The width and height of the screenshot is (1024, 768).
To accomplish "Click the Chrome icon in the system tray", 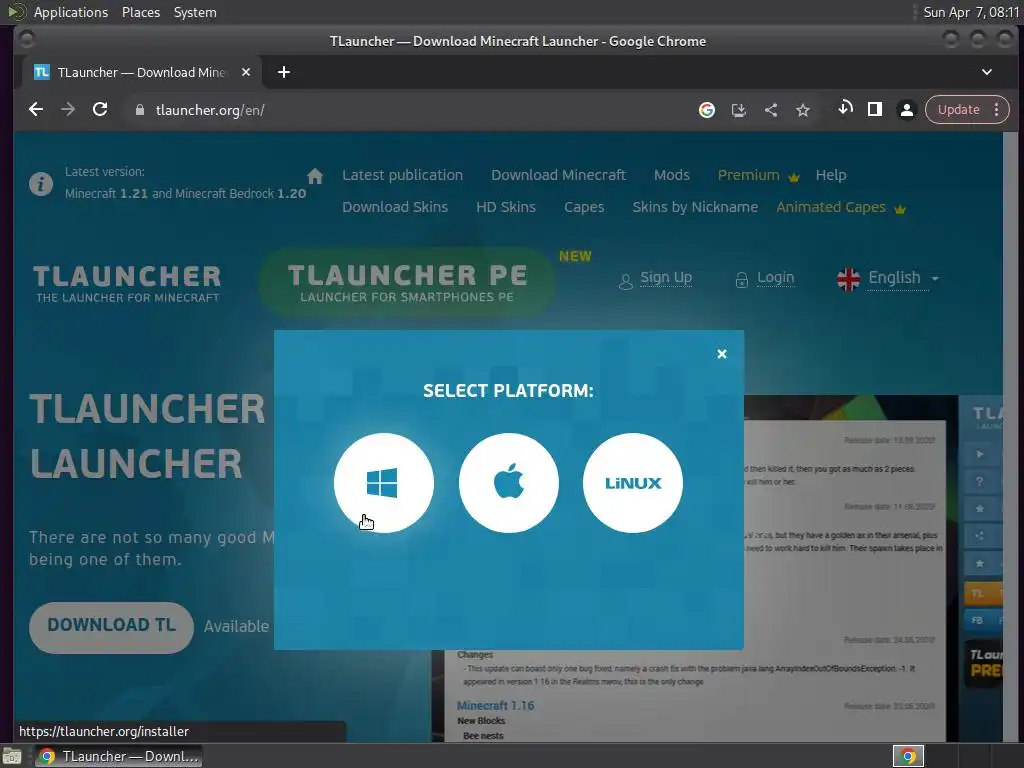I will [x=908, y=756].
